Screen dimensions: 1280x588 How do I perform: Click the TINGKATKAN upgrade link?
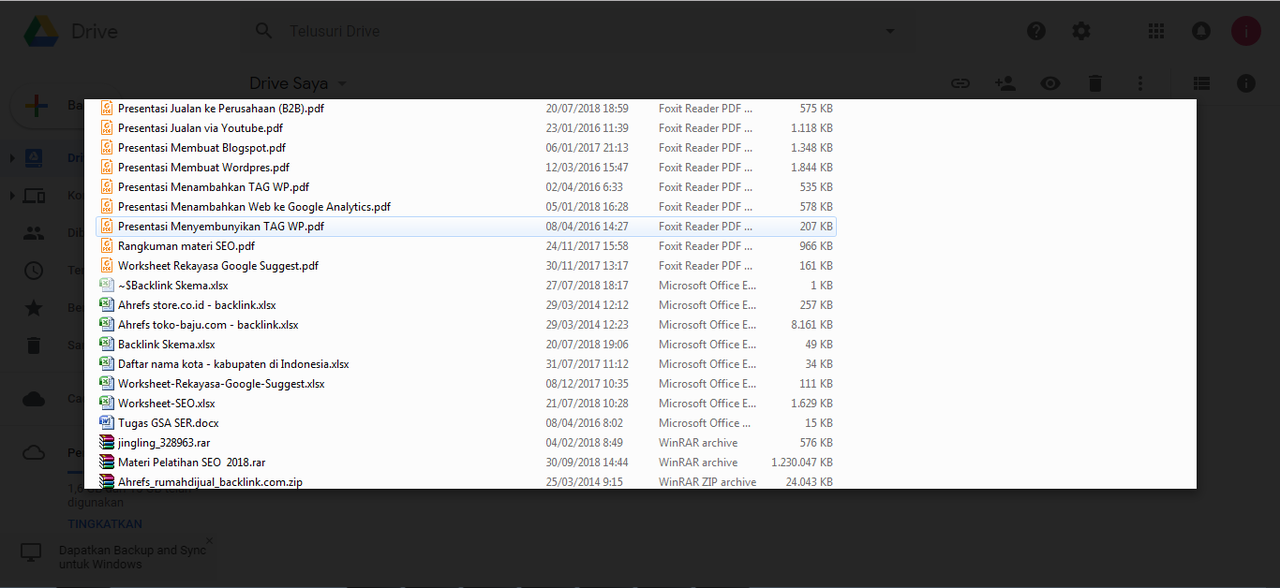pyautogui.click(x=105, y=524)
